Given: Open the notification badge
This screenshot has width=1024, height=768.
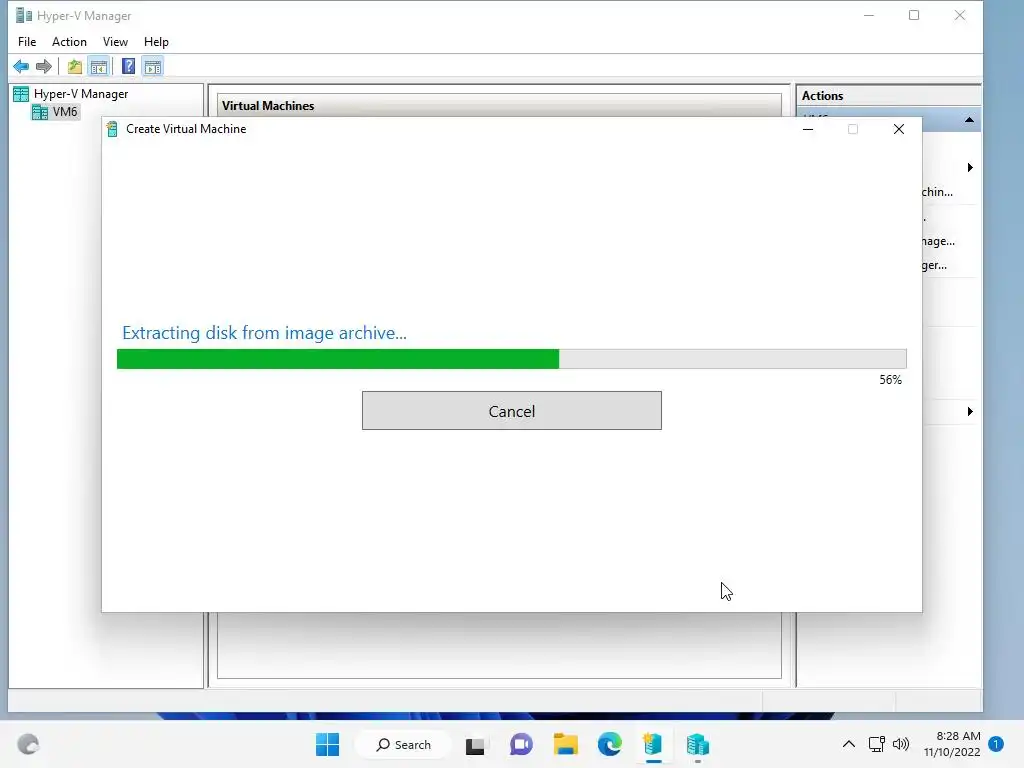Looking at the screenshot, I should point(996,744).
